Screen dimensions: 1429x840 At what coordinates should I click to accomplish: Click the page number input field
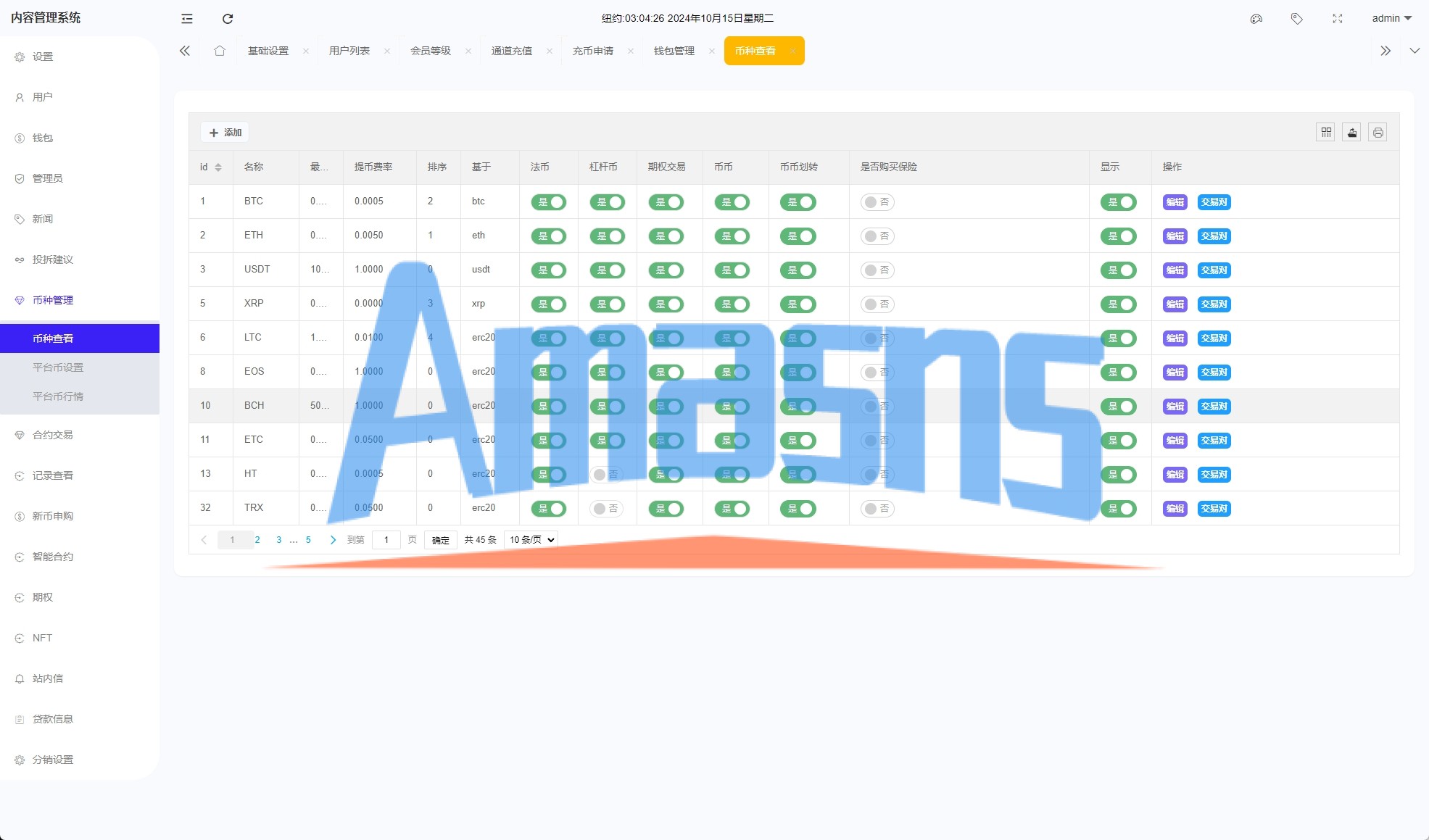(x=386, y=540)
